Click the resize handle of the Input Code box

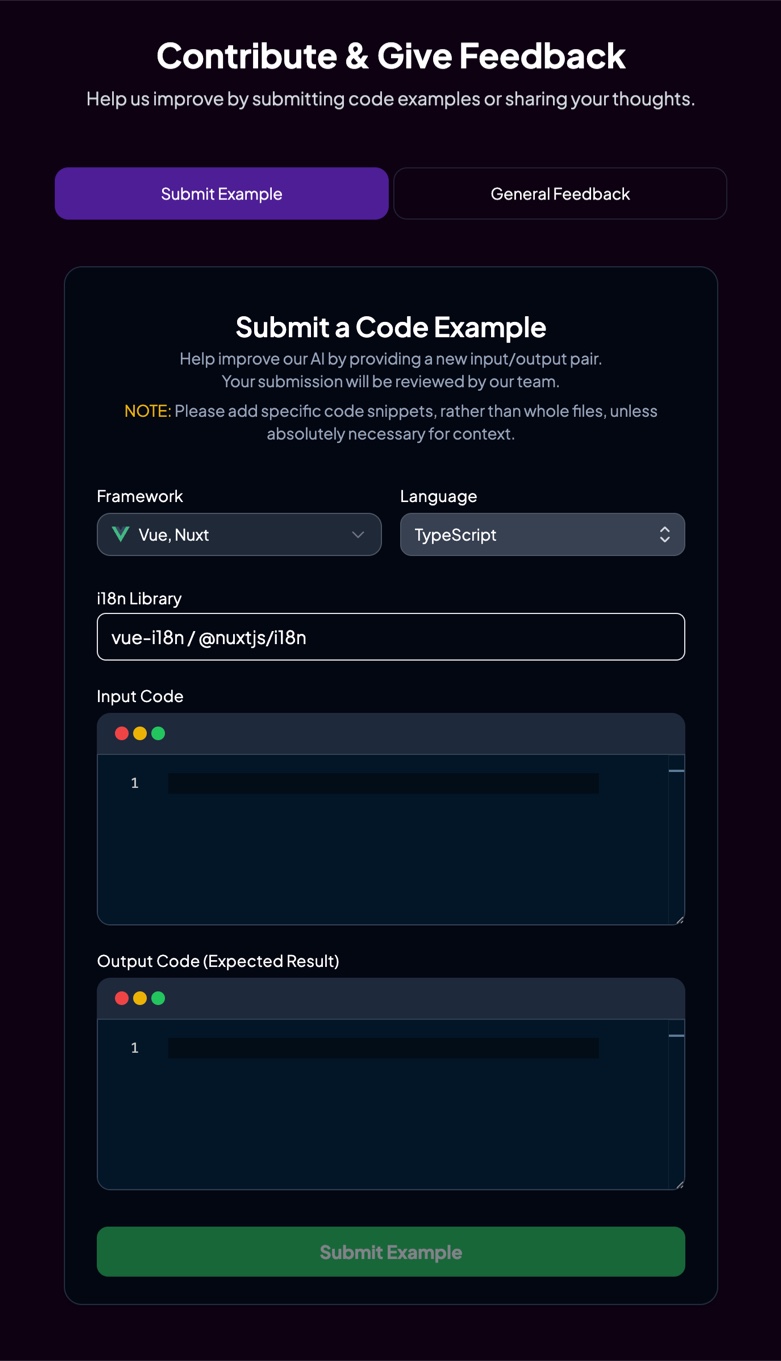click(681, 919)
